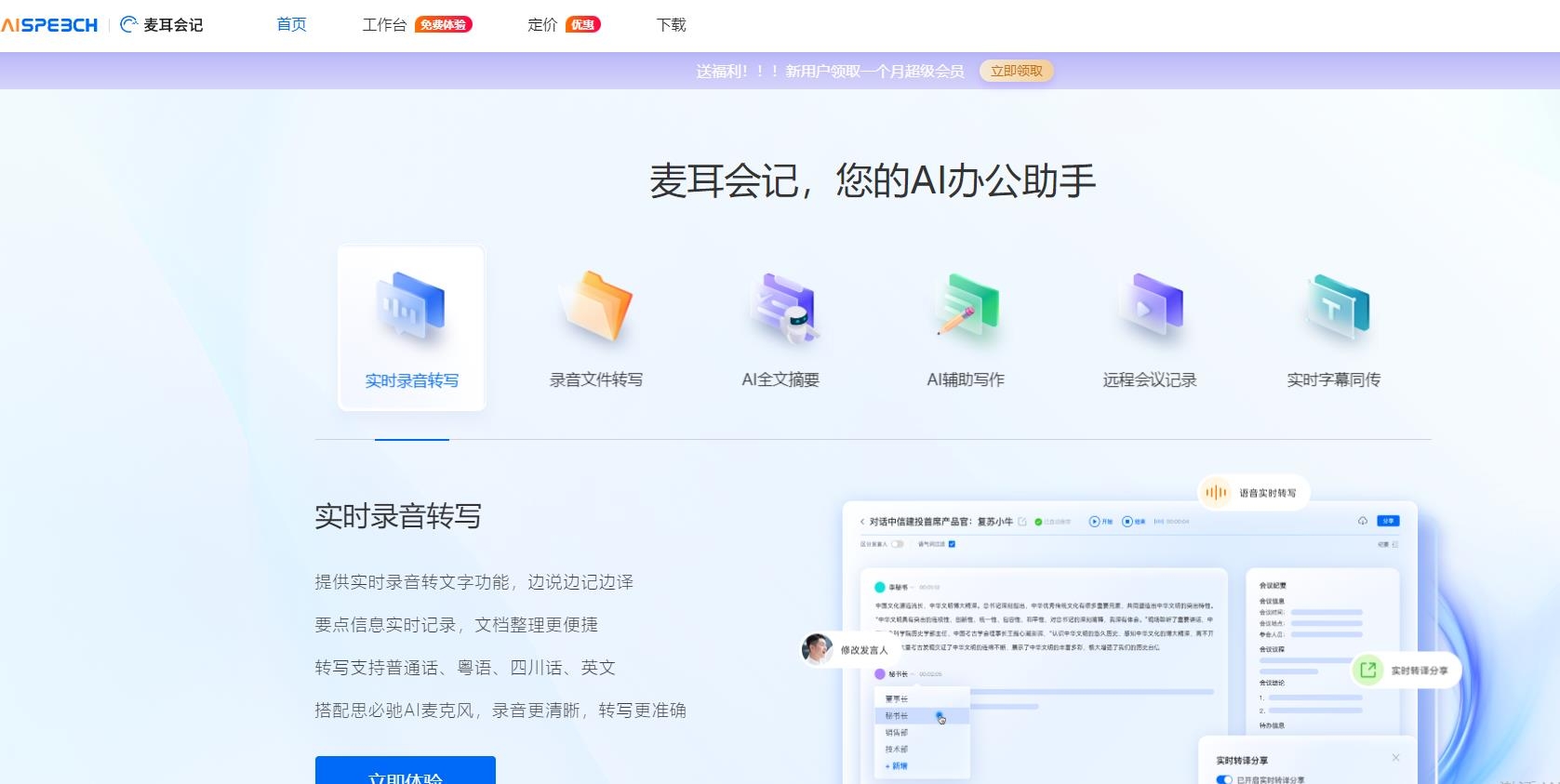Click the product demo screenshot image
The image size is (1560, 784).
click(1130, 642)
